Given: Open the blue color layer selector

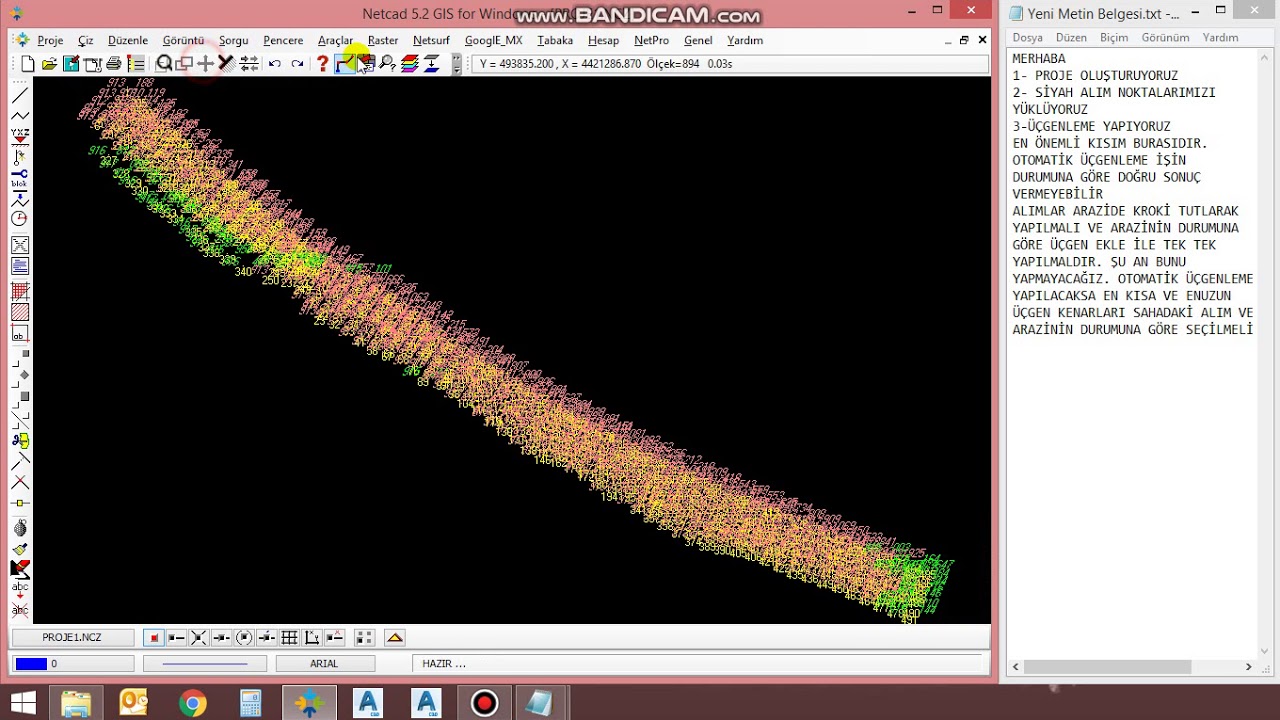Looking at the screenshot, I should click(72, 663).
